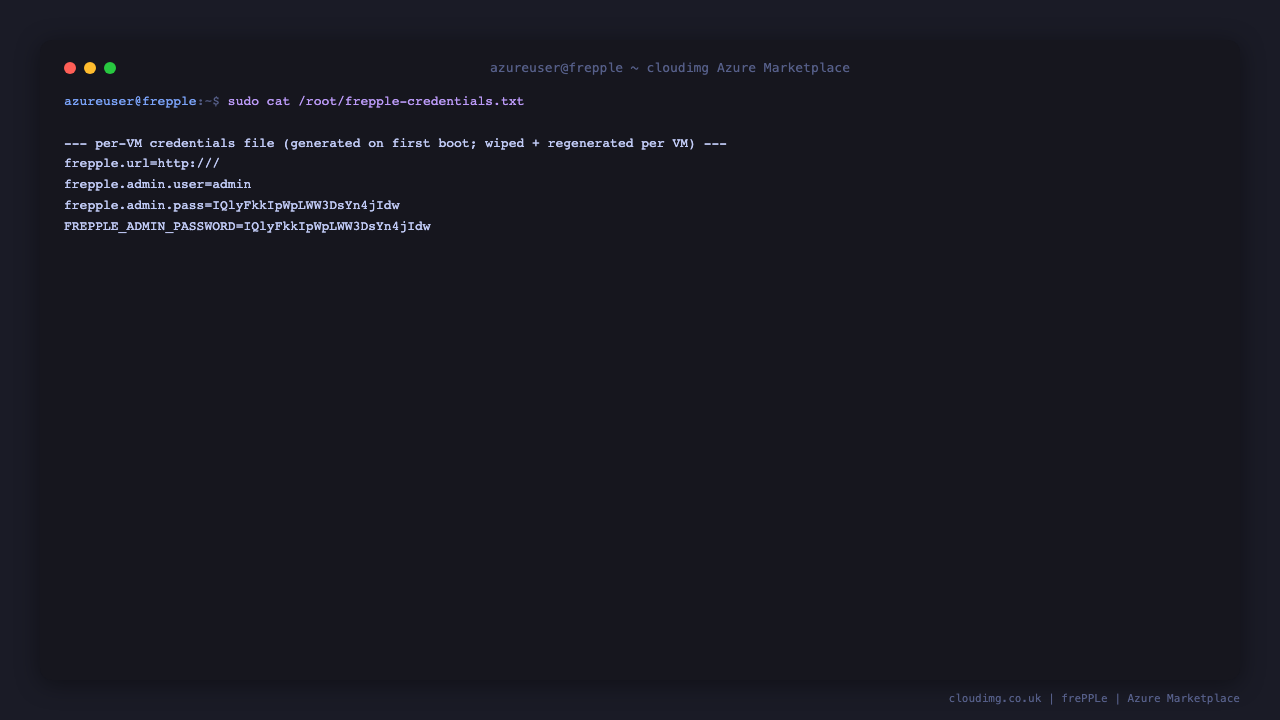1280x720 pixels.
Task: Click the frepple.admin.pass password line
Action: (x=232, y=206)
